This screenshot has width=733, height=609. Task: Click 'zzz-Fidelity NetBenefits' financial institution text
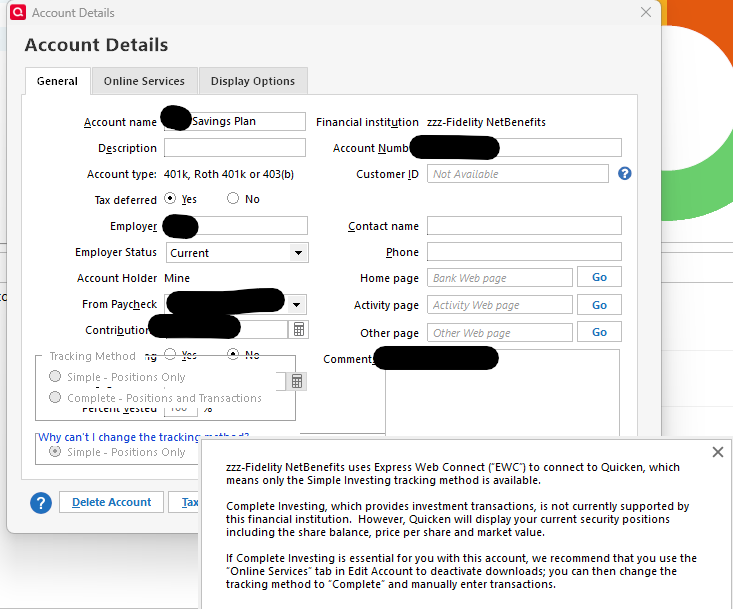(x=486, y=122)
